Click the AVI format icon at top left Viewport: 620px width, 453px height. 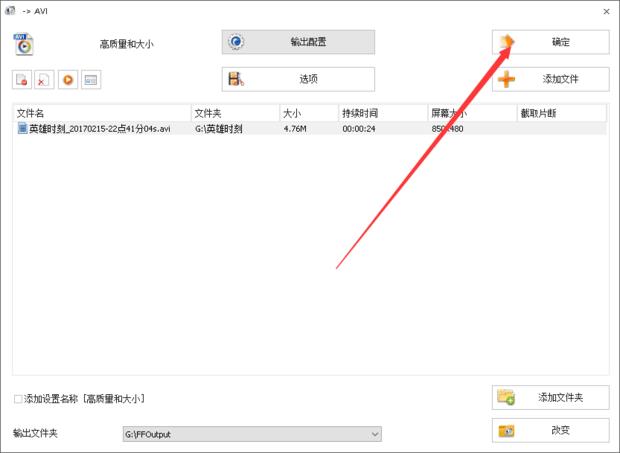[x=23, y=44]
